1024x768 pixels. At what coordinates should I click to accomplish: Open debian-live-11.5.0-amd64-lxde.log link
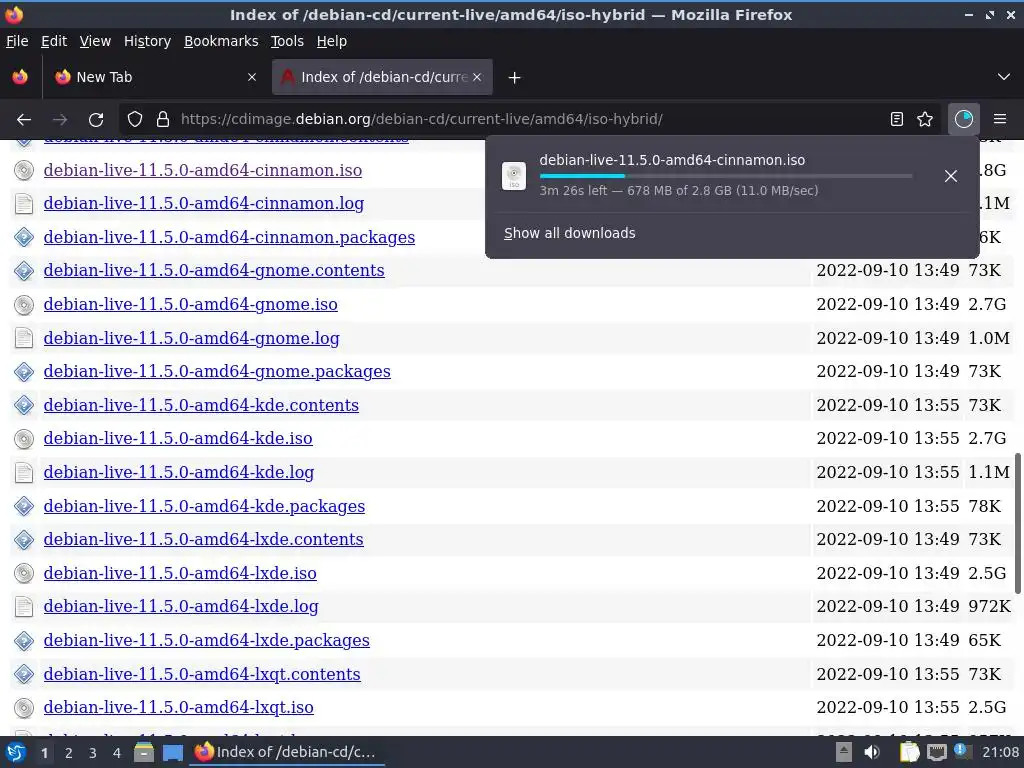pos(181,607)
